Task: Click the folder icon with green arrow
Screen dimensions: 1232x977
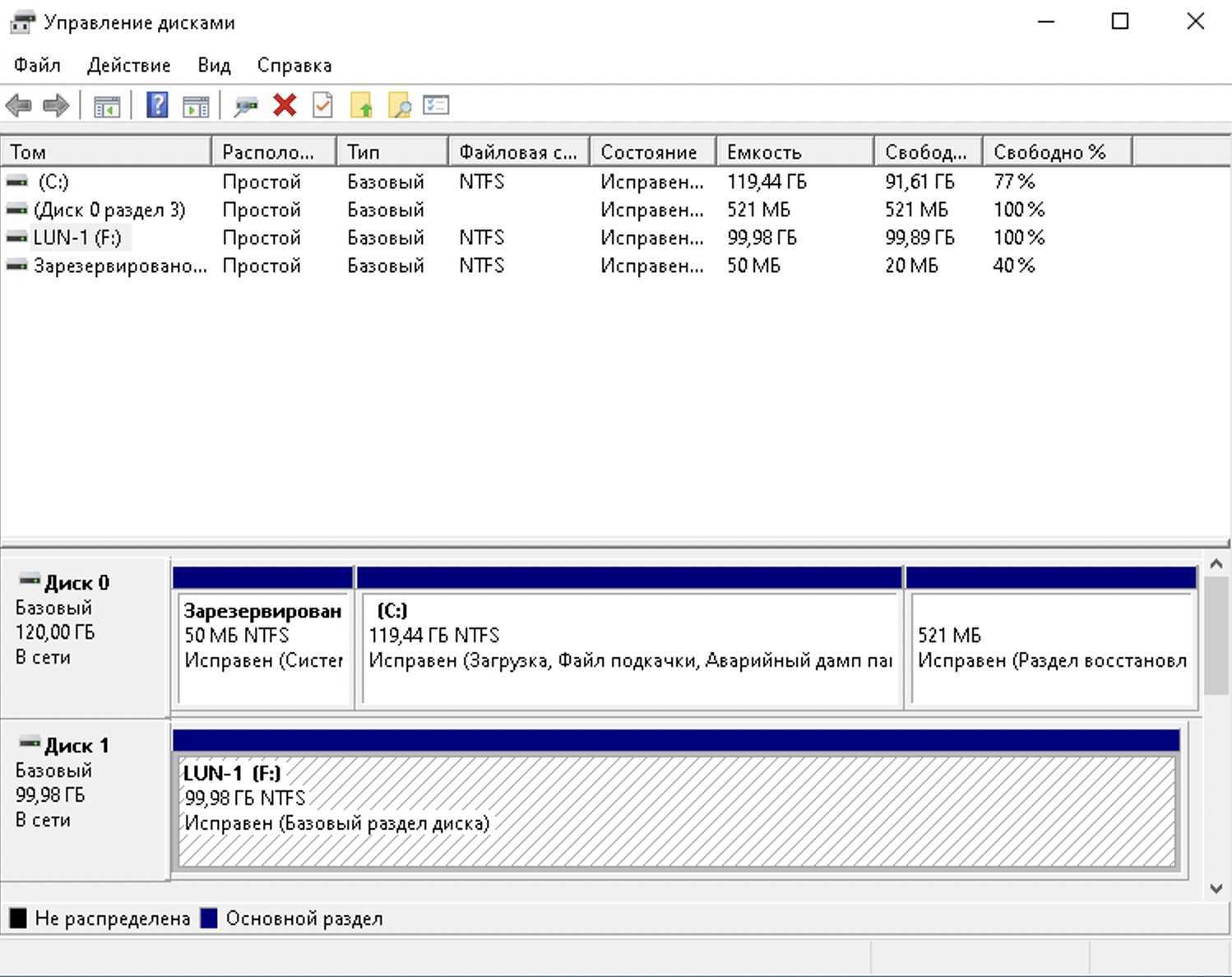Action: 361,105
